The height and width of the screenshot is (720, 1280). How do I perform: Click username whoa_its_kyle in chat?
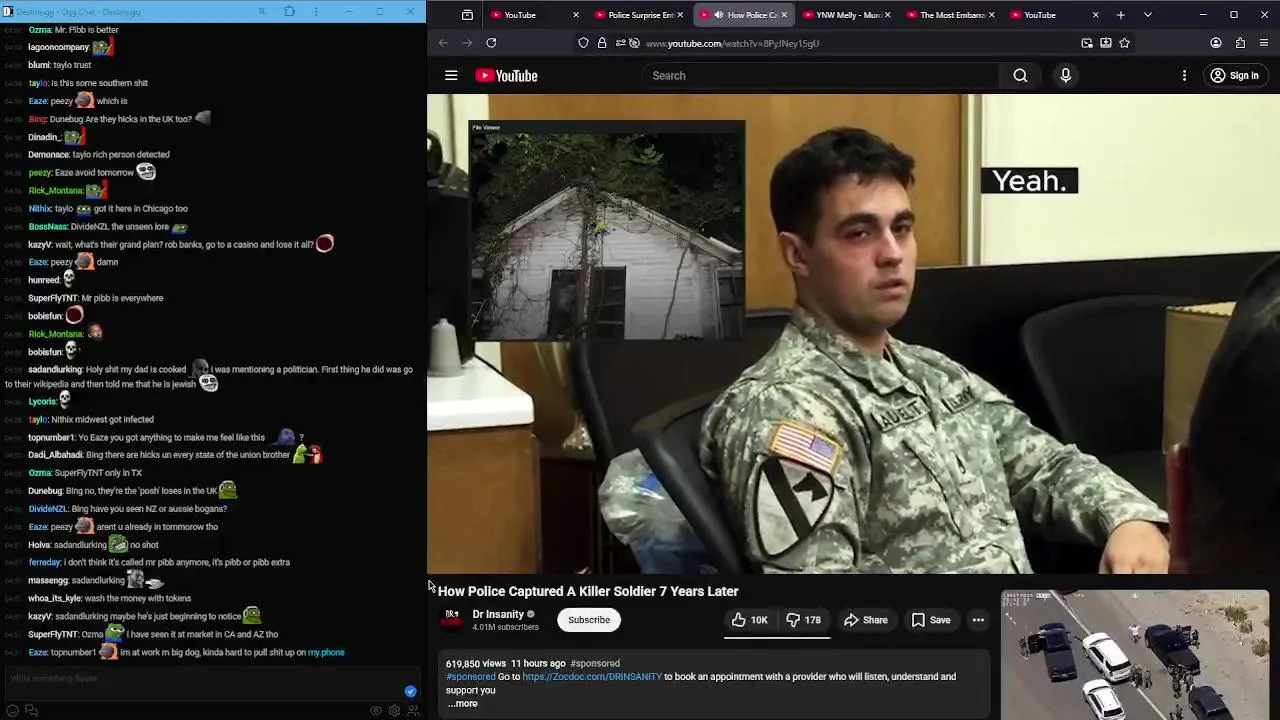(x=53, y=599)
